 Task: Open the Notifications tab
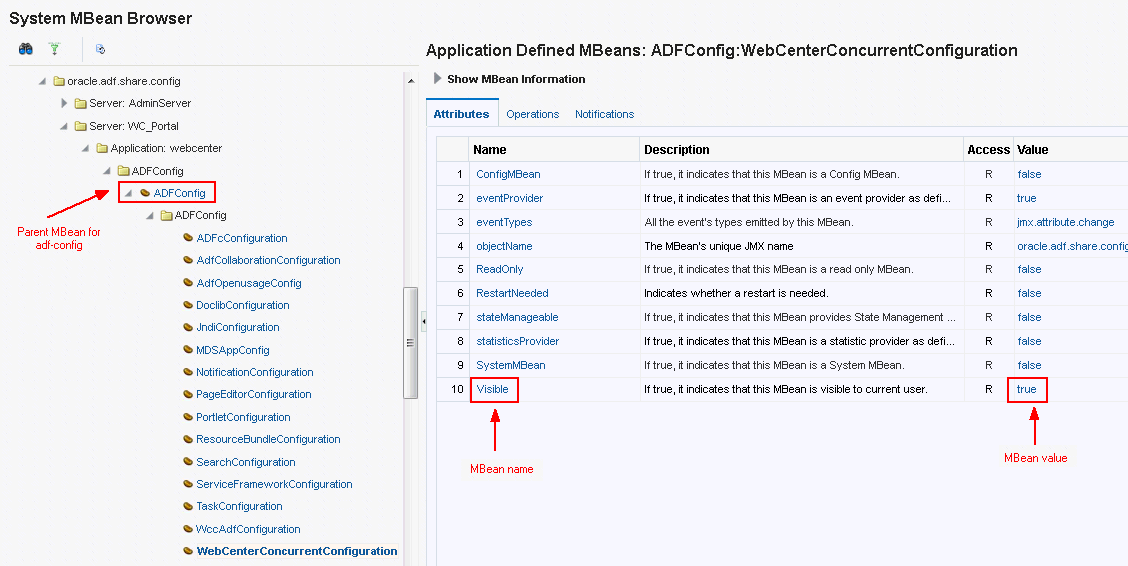[604, 114]
